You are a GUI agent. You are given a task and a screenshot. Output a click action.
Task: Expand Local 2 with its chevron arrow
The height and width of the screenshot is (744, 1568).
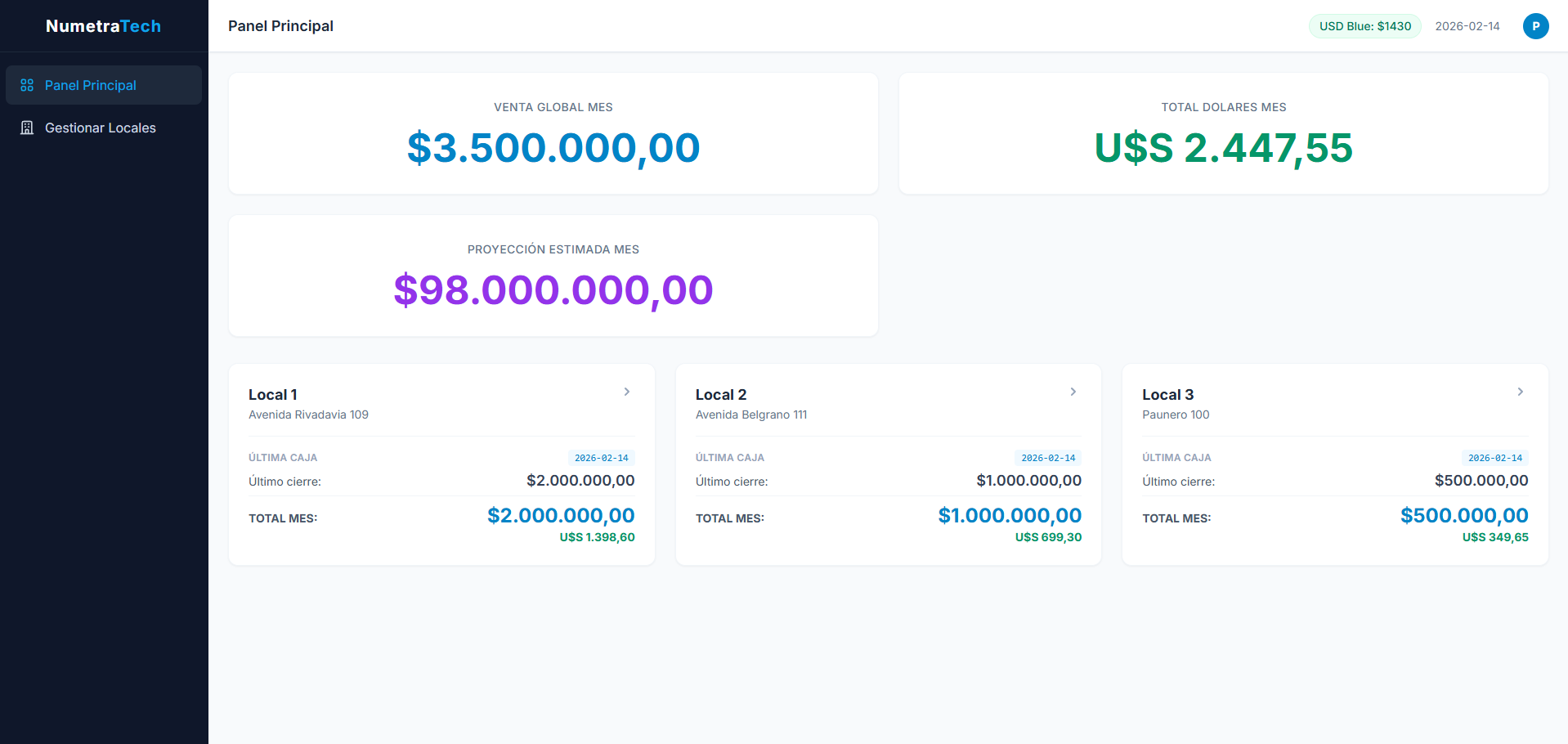pyautogui.click(x=1073, y=392)
